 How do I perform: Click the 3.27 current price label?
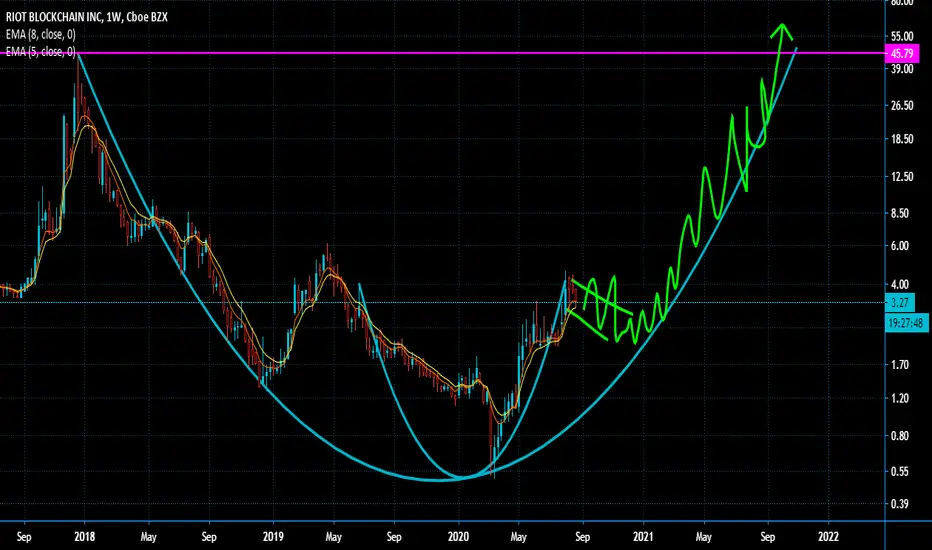pyautogui.click(x=899, y=303)
